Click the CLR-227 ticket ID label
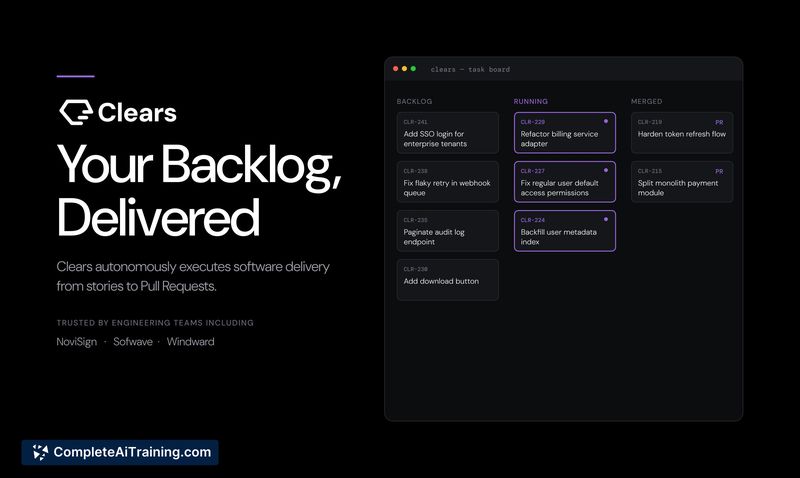 click(x=533, y=171)
